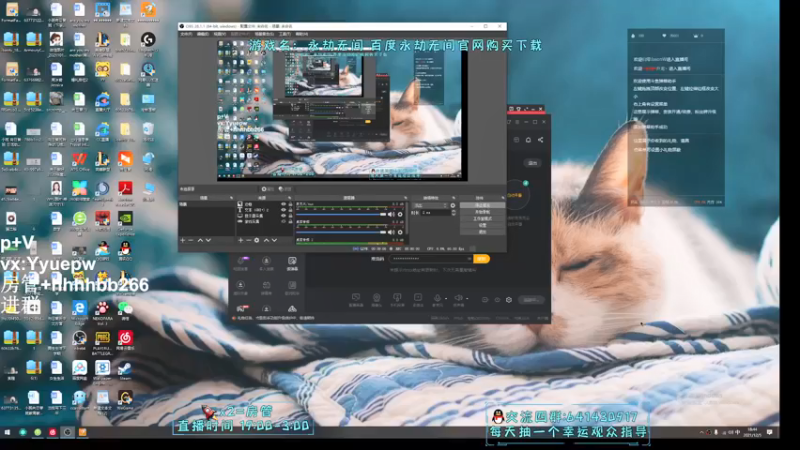
Task: Open Tools menu in OBS menu bar
Action: click(x=285, y=34)
